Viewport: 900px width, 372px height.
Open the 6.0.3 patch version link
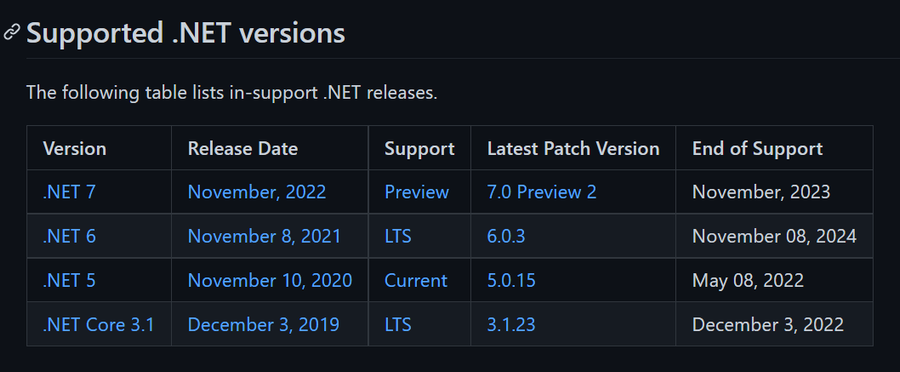(506, 236)
